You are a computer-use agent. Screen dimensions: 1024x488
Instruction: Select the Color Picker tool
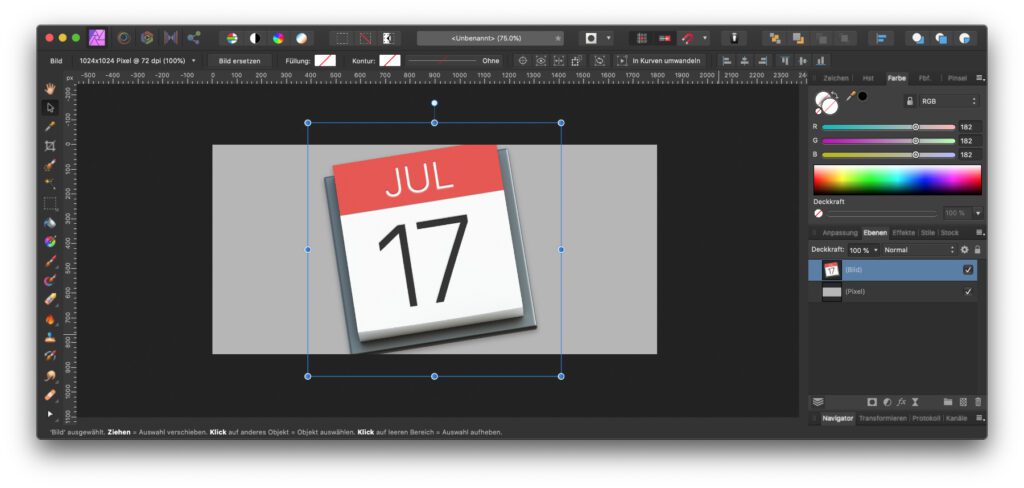coord(50,126)
